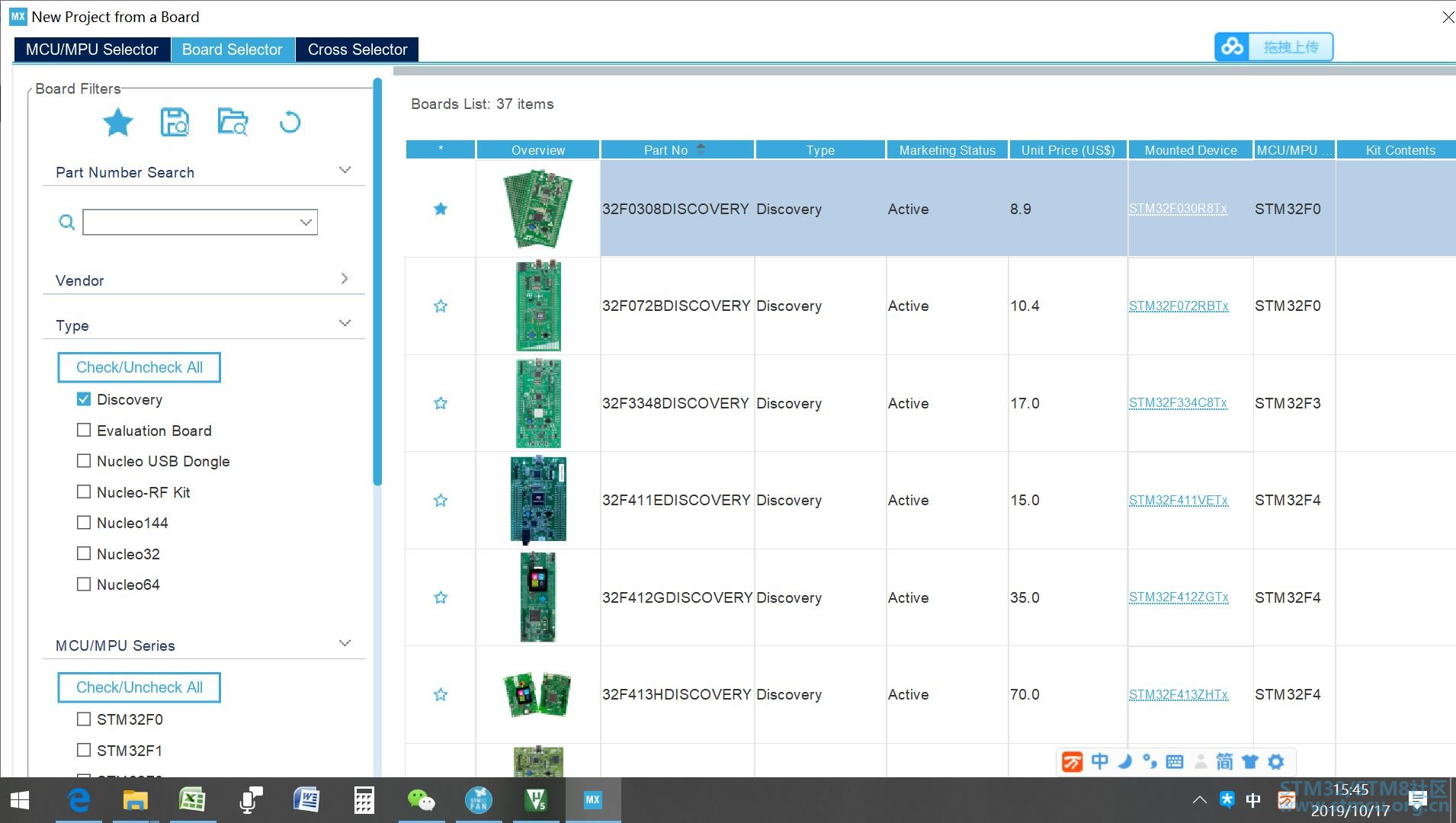Favorite the 32F3348DISCOVERY board
The height and width of the screenshot is (823, 1456).
pyautogui.click(x=441, y=403)
